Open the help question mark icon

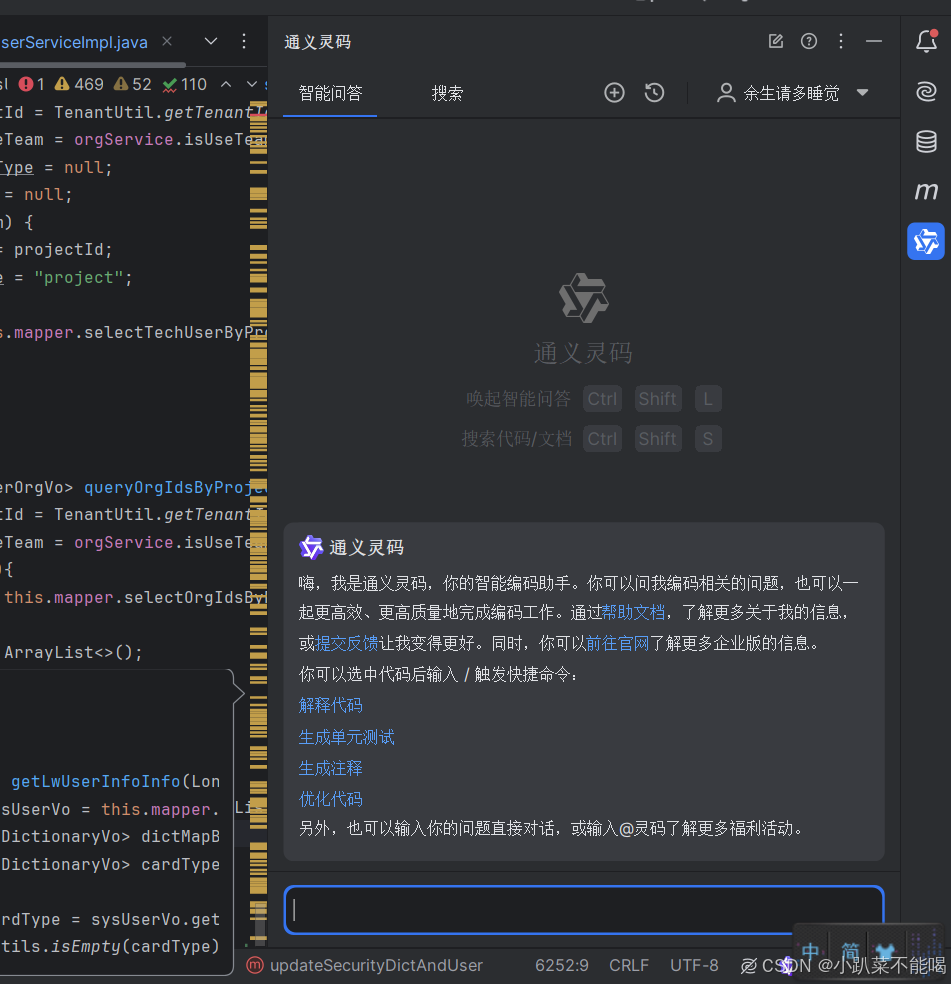(x=809, y=41)
